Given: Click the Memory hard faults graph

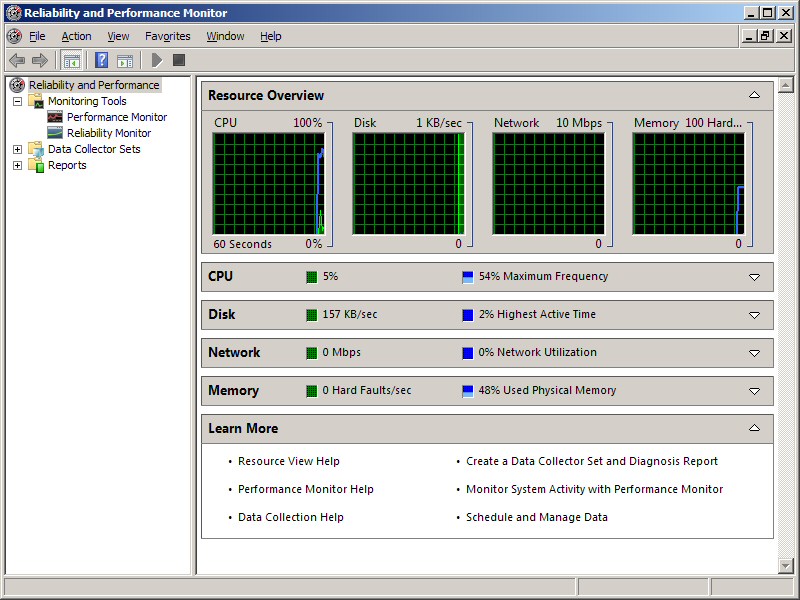Looking at the screenshot, I should click(x=688, y=184).
